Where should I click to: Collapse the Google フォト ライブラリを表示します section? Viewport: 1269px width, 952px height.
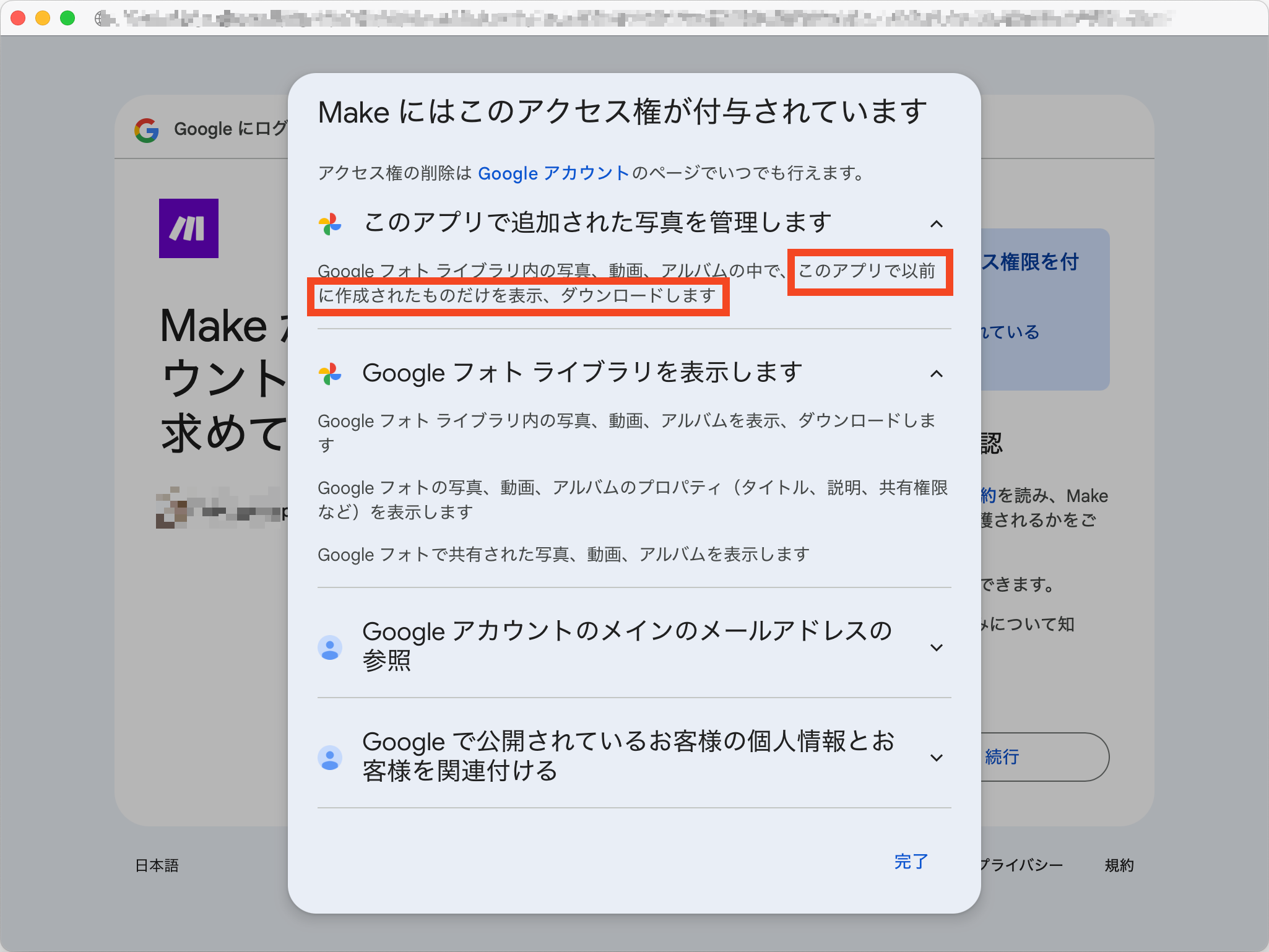(937, 374)
